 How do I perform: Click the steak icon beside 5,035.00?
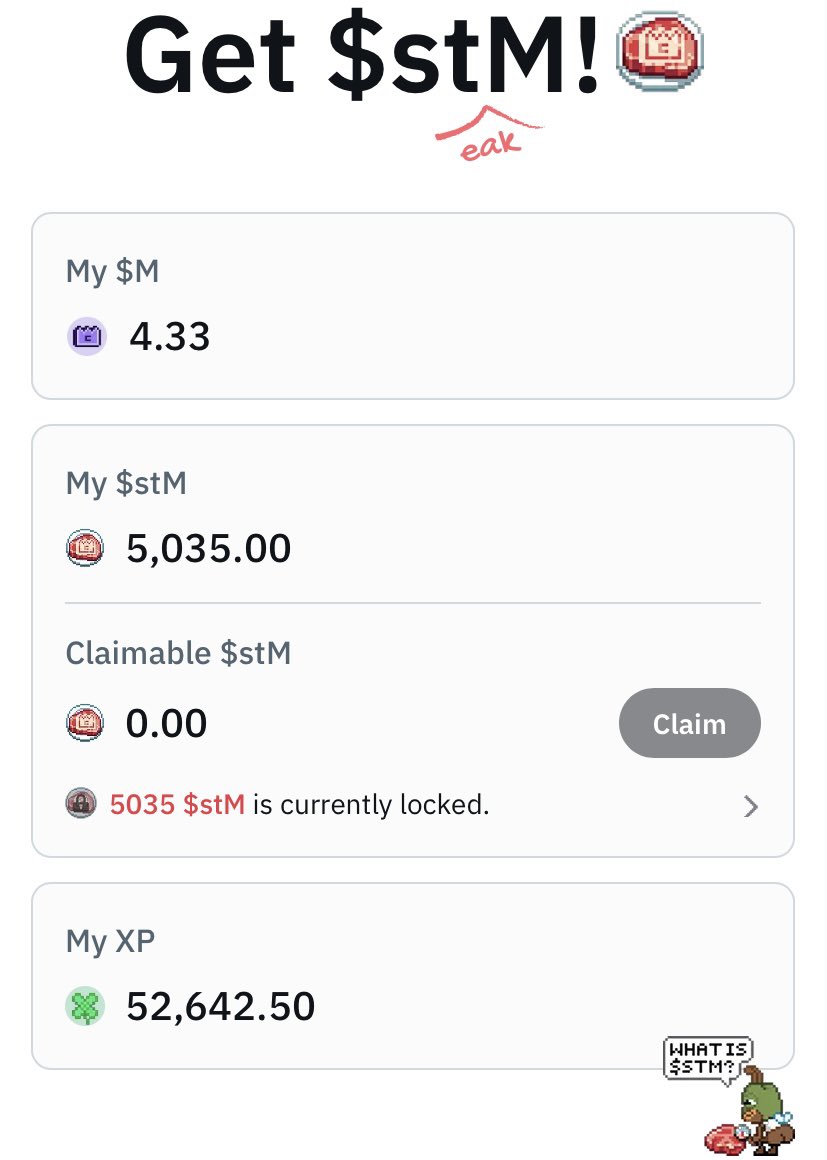pyautogui.click(x=85, y=548)
